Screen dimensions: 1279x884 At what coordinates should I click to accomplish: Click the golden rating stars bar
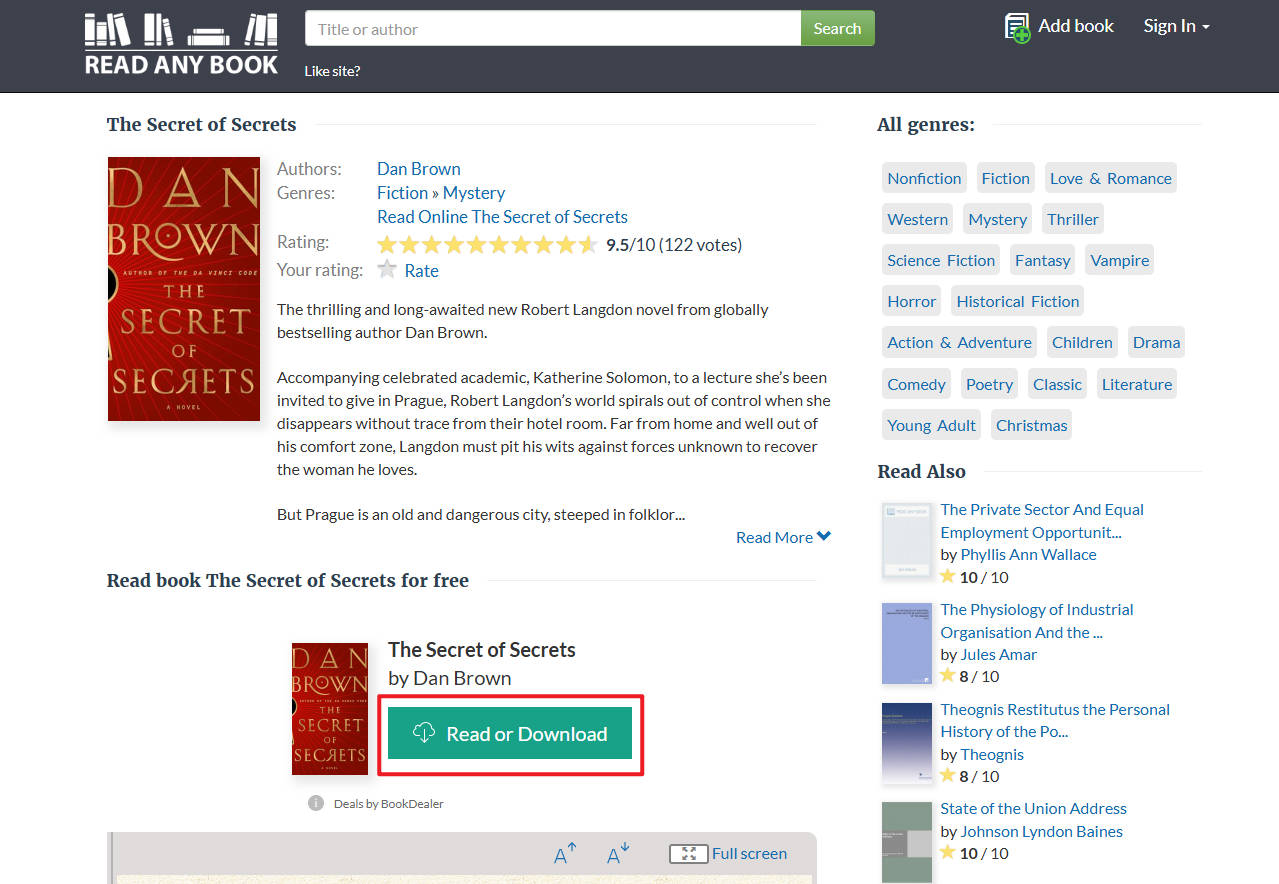click(487, 244)
